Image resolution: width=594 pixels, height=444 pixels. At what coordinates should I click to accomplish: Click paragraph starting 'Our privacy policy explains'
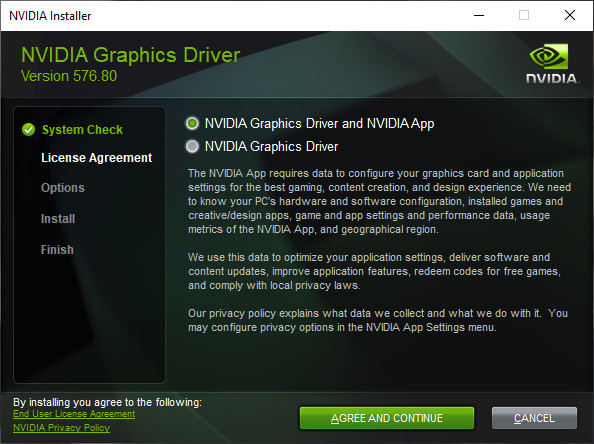pyautogui.click(x=378, y=320)
